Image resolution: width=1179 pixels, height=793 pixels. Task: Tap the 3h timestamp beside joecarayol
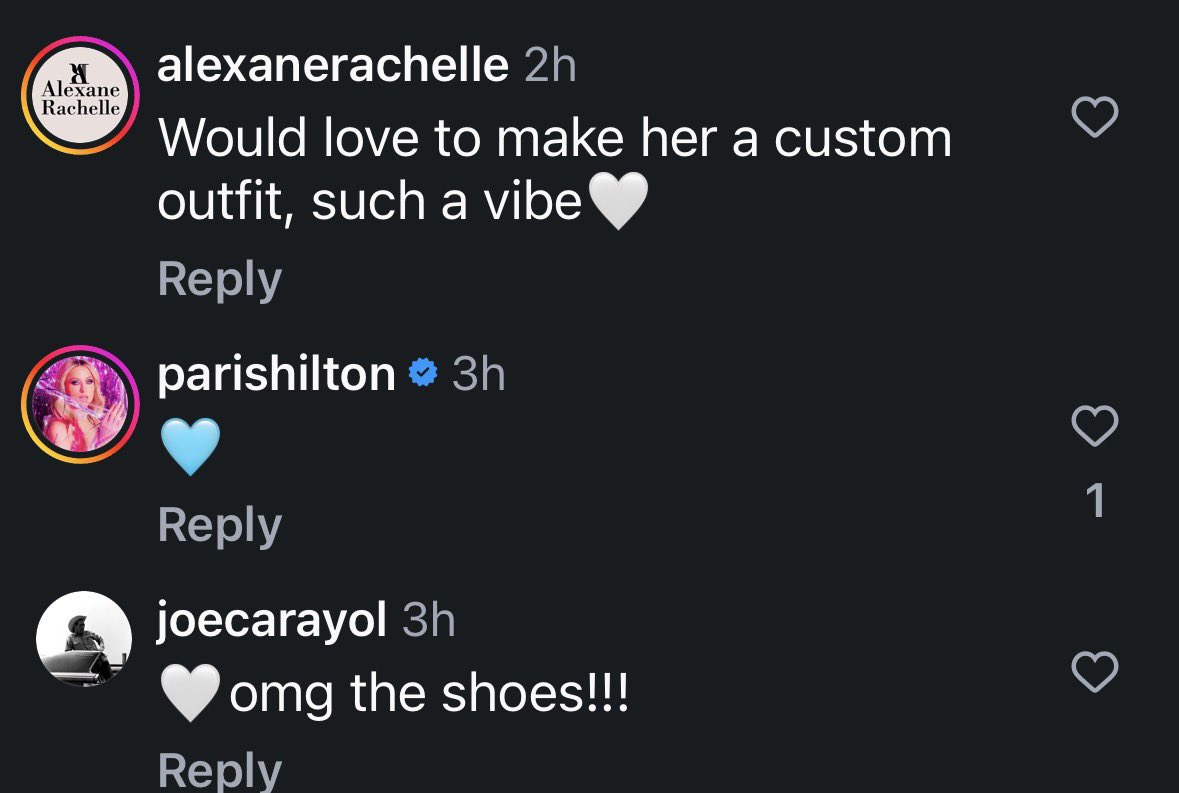pyautogui.click(x=429, y=621)
